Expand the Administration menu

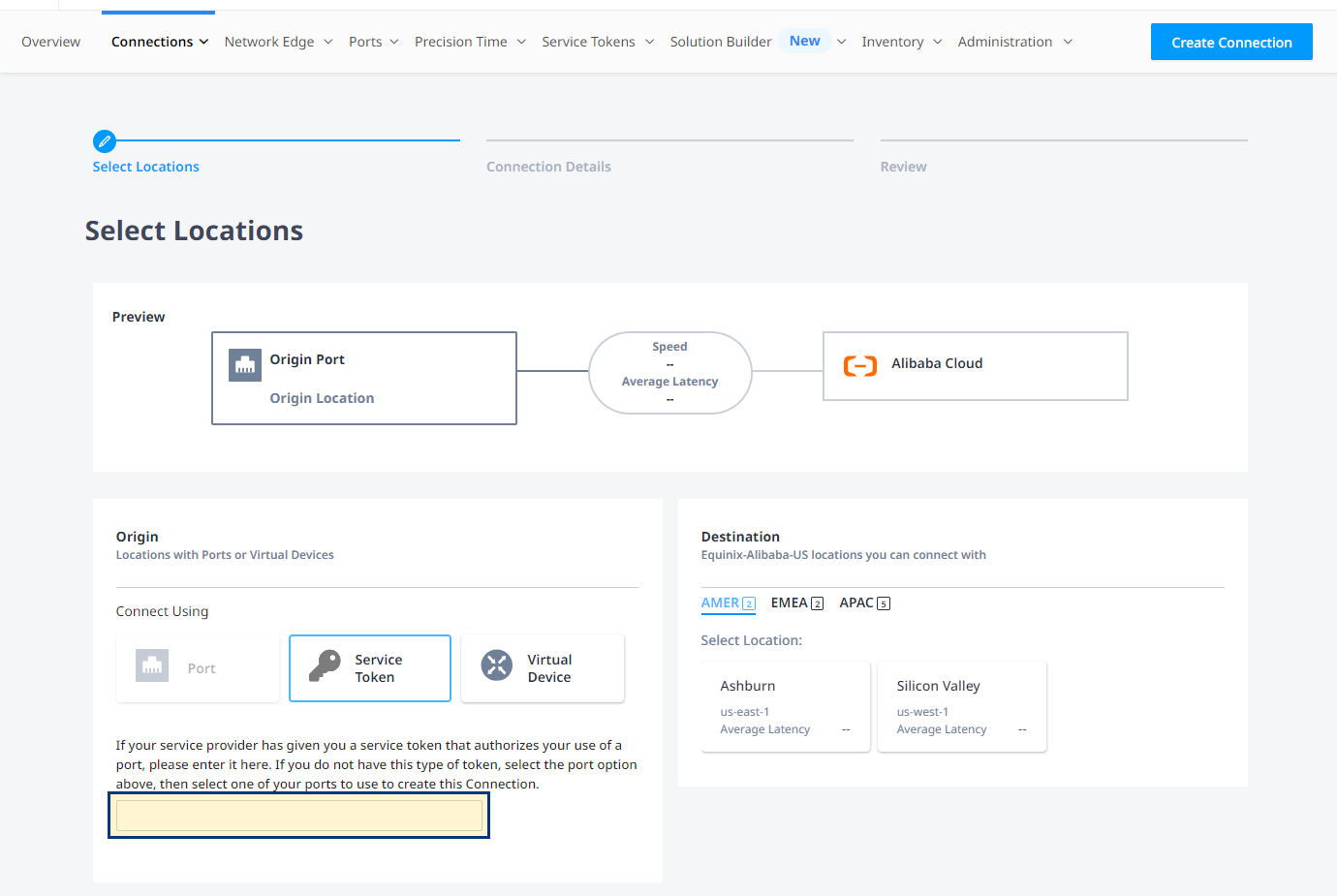1015,42
